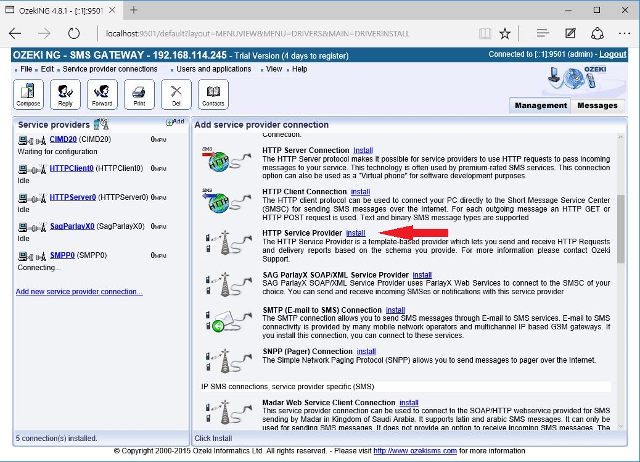Open the CIMD20 connection link
This screenshot has height=462, width=640.
63,140
